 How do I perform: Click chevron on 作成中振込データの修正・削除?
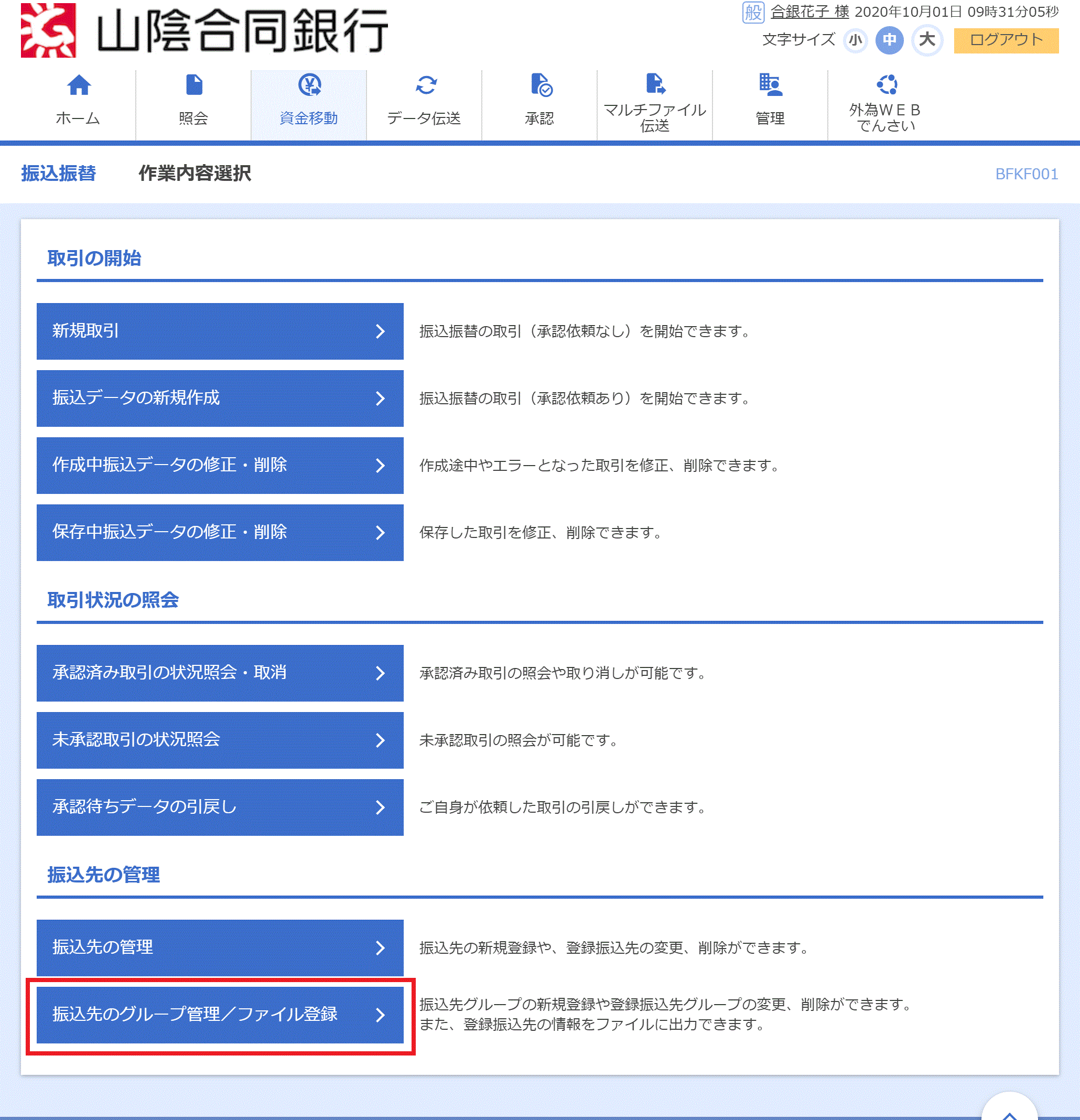[380, 466]
